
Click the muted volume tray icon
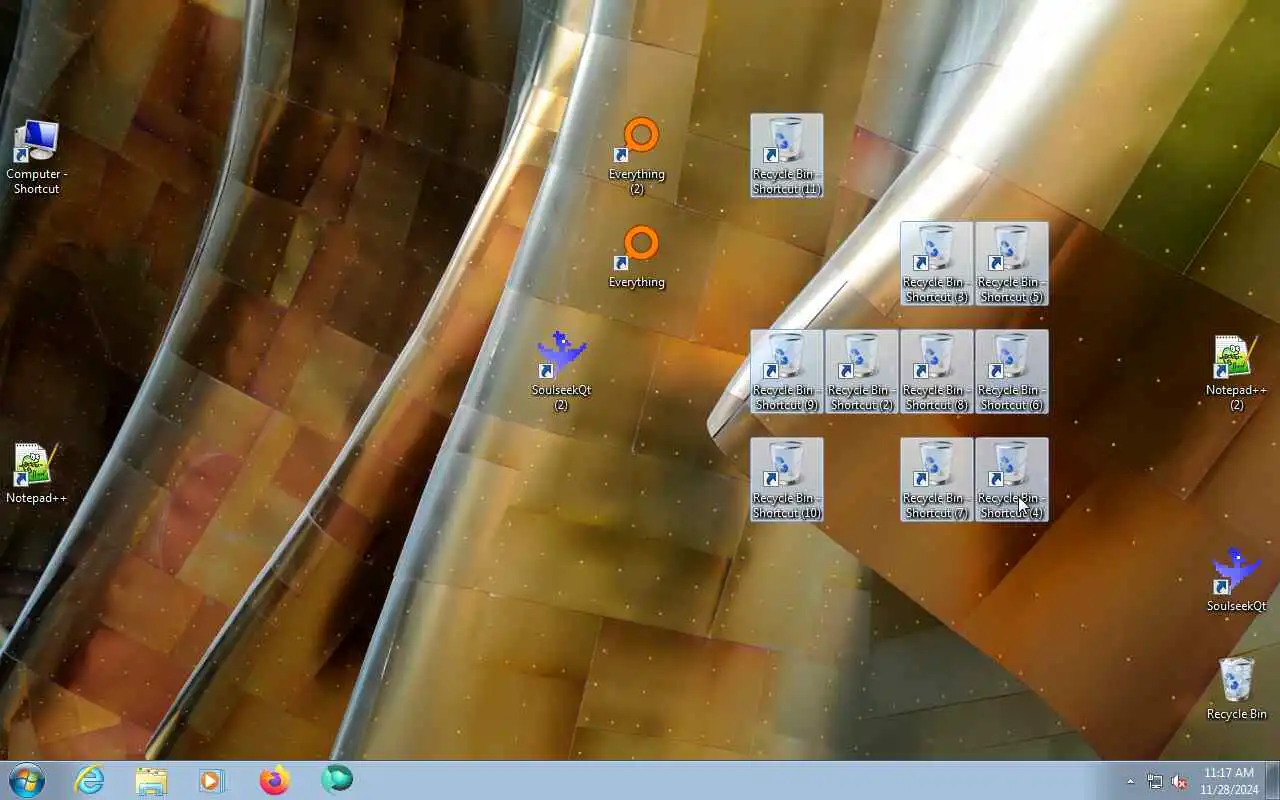1179,781
